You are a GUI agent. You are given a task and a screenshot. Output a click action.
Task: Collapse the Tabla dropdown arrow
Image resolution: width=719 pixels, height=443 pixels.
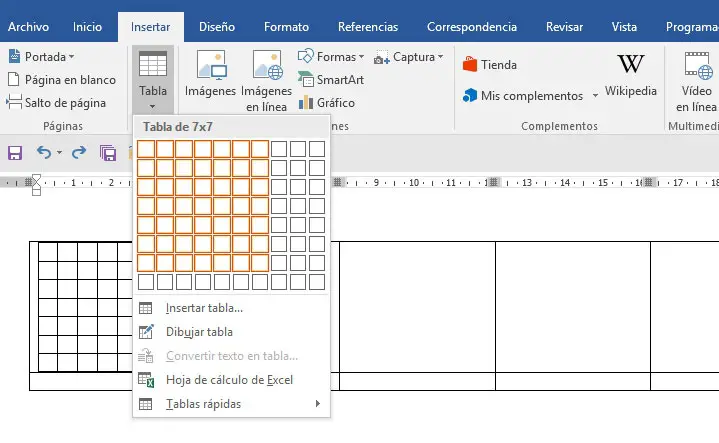coord(152,107)
